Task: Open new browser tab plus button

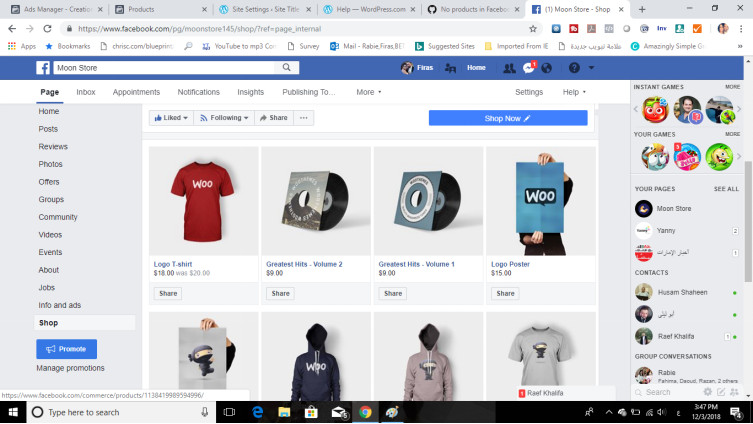Action: point(642,9)
